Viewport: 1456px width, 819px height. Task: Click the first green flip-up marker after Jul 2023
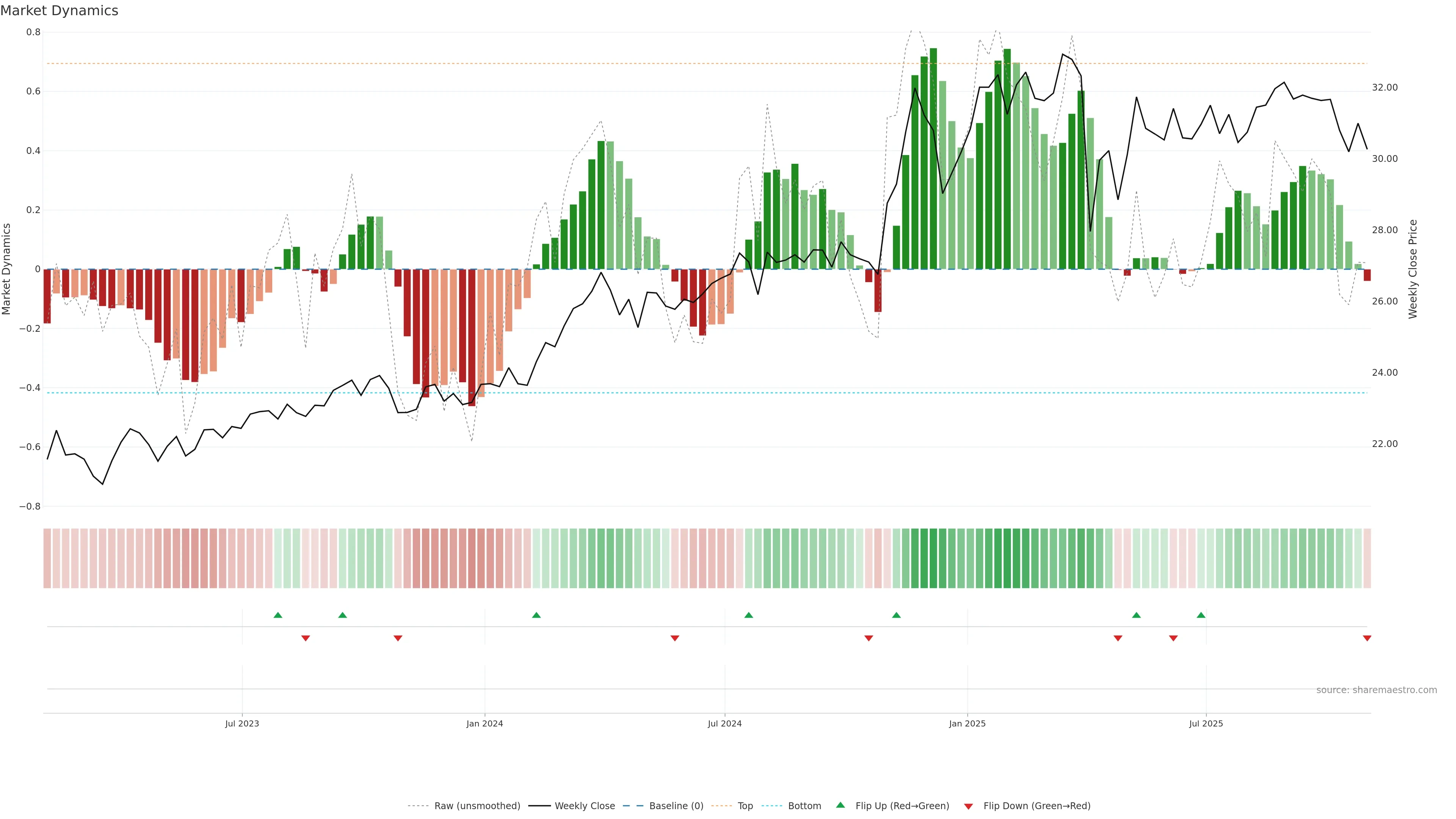[x=278, y=615]
